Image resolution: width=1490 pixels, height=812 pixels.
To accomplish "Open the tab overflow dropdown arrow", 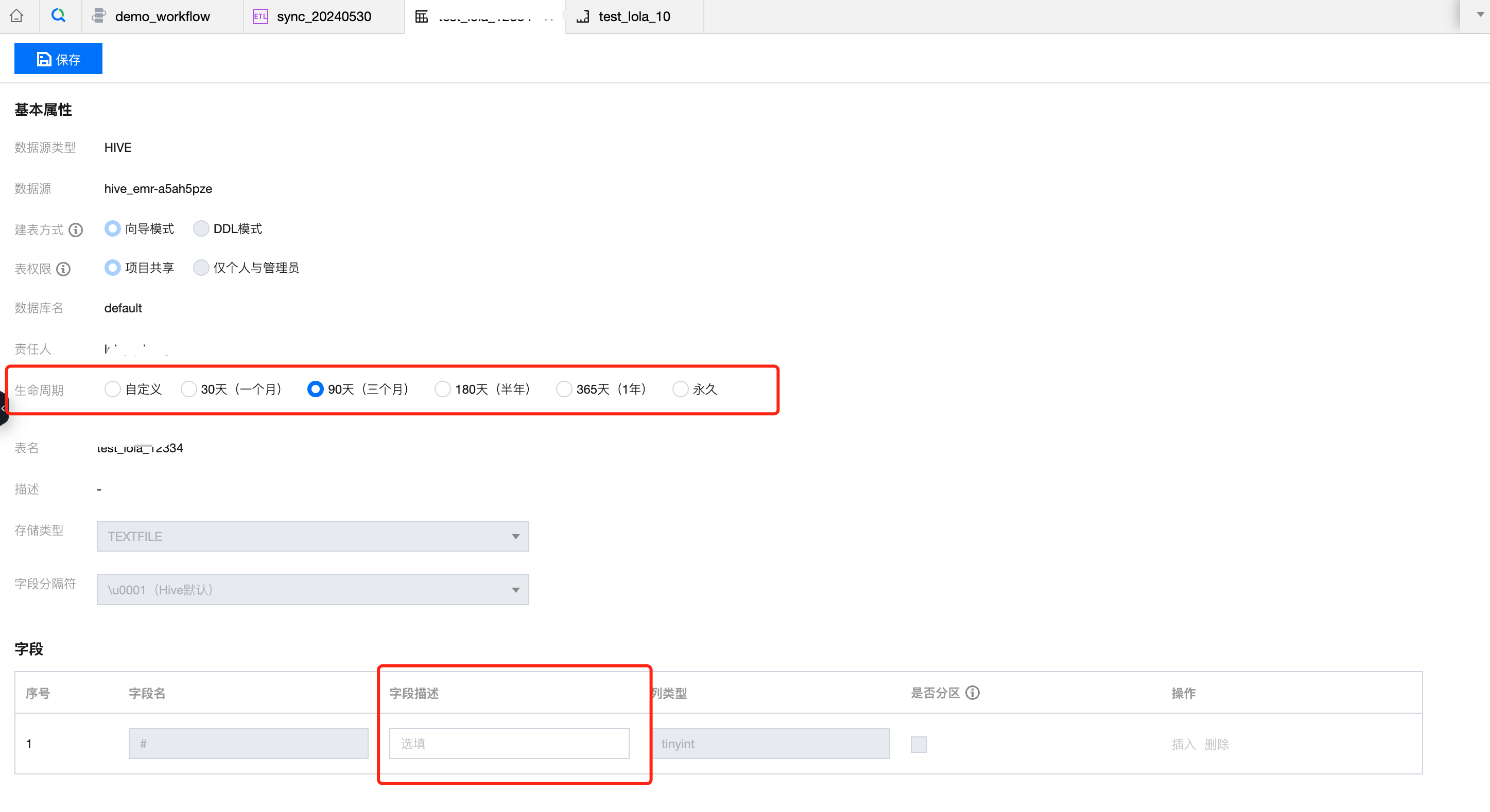I will pyautogui.click(x=1480, y=15).
